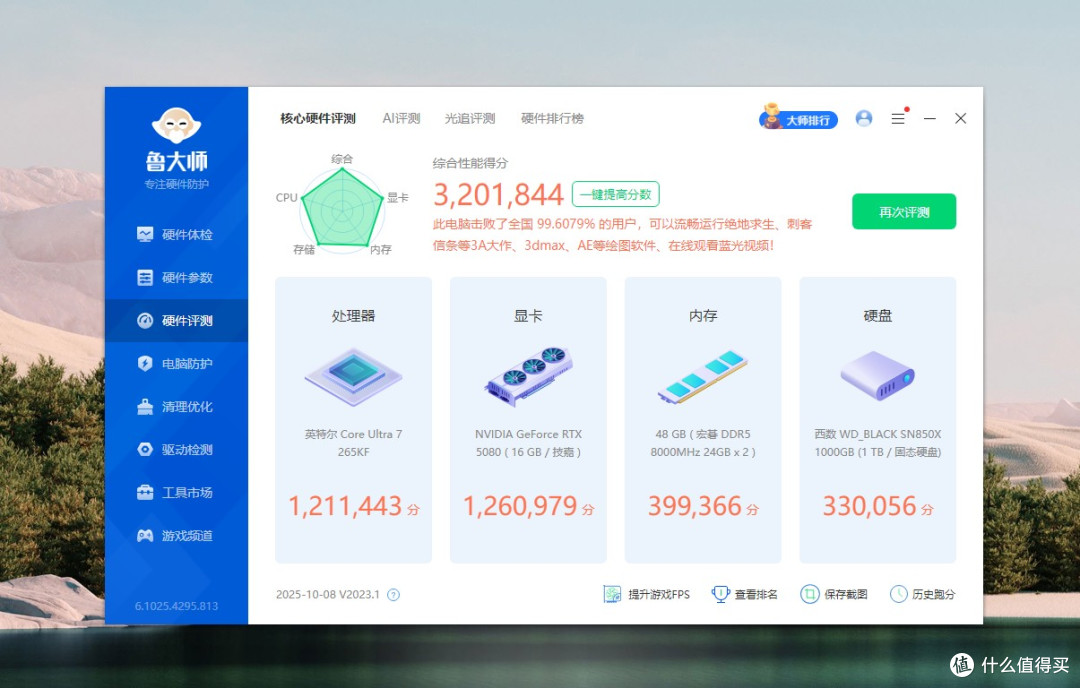Viewport: 1080px width, 688px height.
Task: Switch to the 光追评测 tab
Action: point(470,118)
